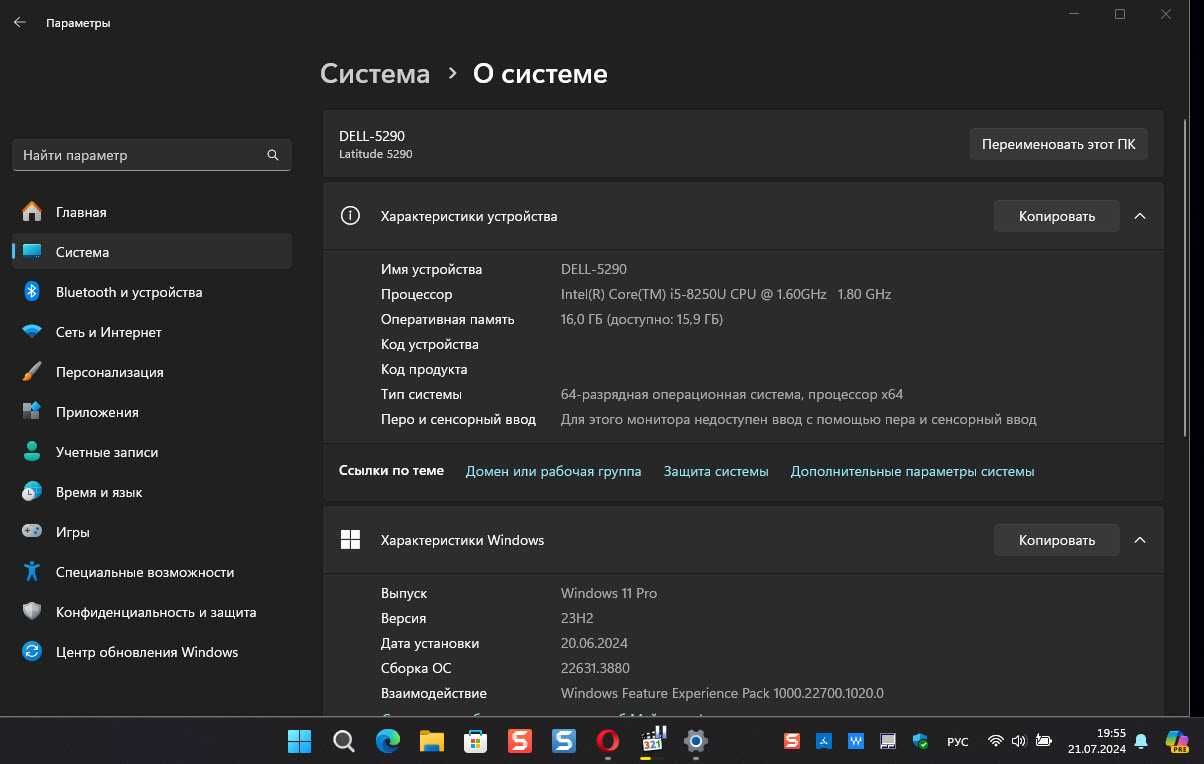Click the Конфиденциальность и защита shield icon

pos(32,612)
